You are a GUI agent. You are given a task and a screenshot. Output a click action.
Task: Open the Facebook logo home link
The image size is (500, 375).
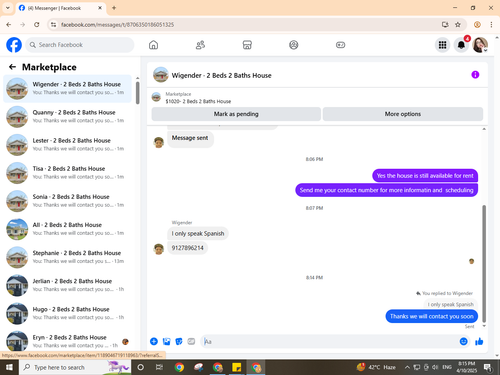[x=14, y=45]
